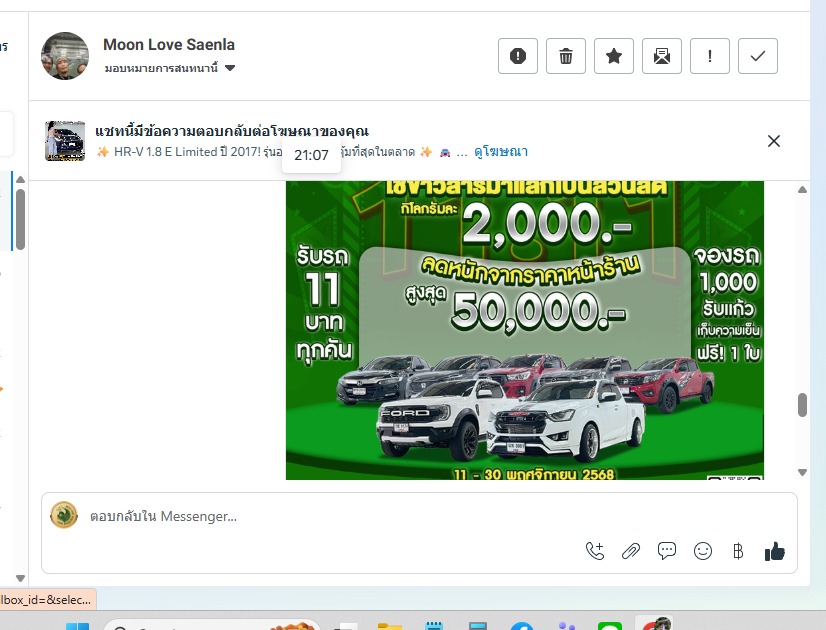Open the ดูโฆษณา link

500,152
